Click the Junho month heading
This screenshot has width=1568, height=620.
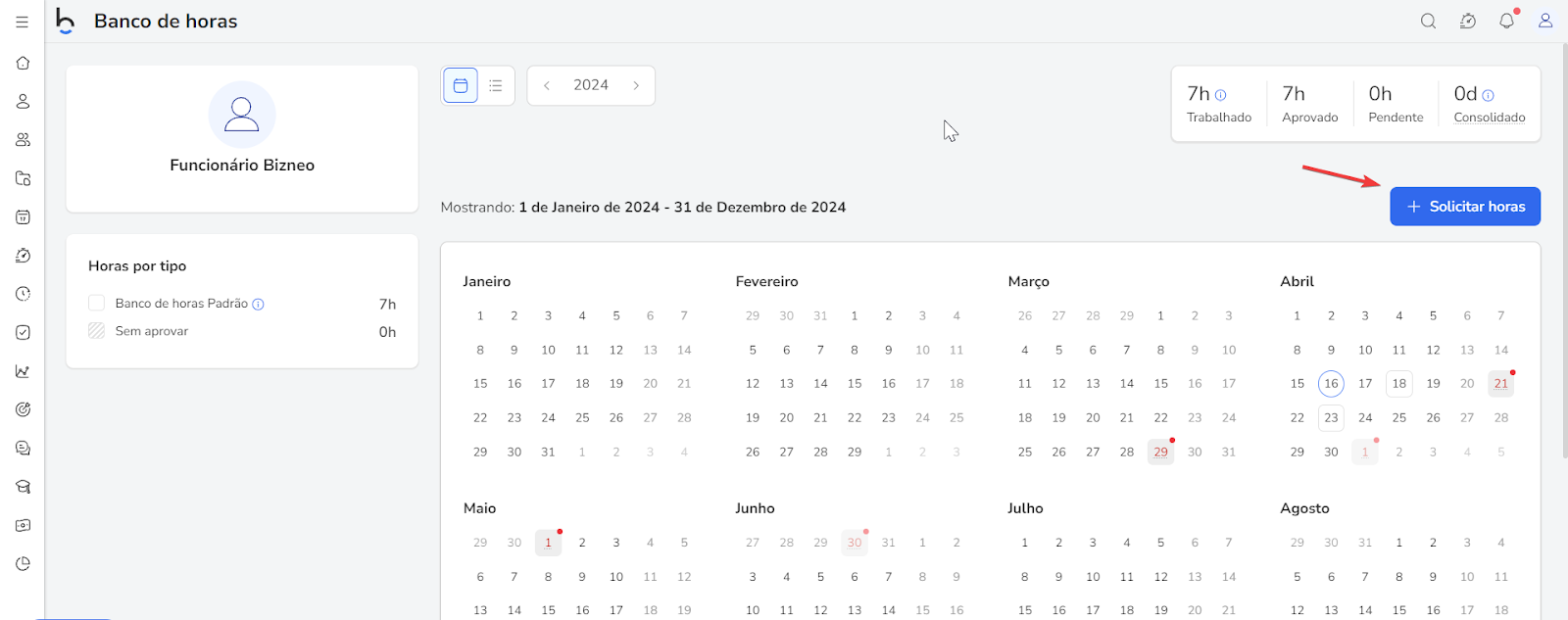tap(755, 508)
